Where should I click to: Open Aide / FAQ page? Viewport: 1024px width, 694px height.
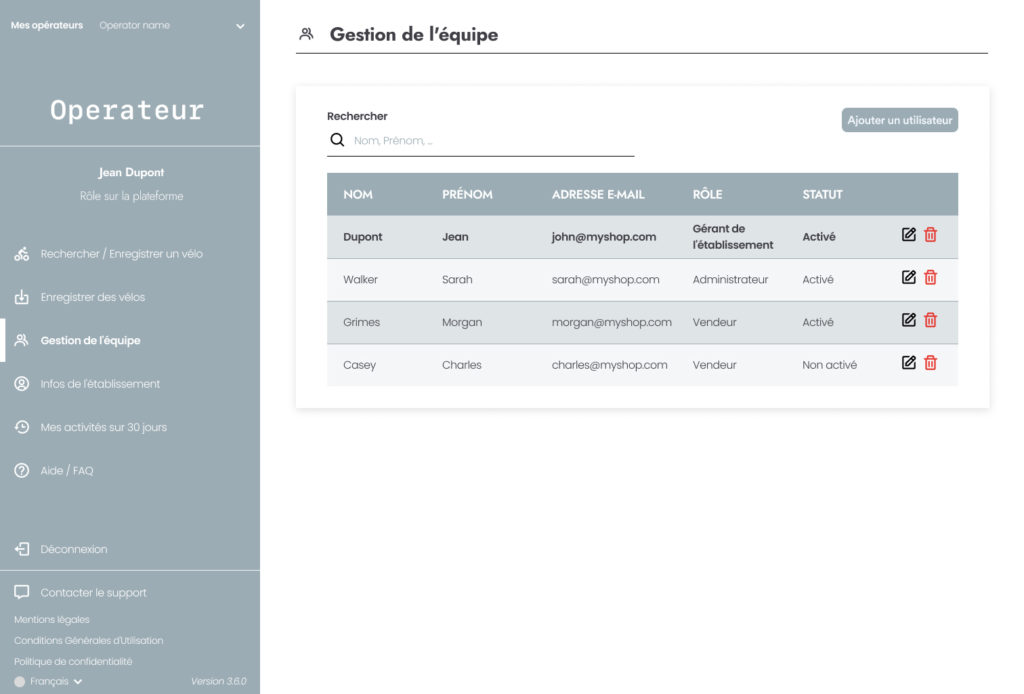[x=67, y=471]
